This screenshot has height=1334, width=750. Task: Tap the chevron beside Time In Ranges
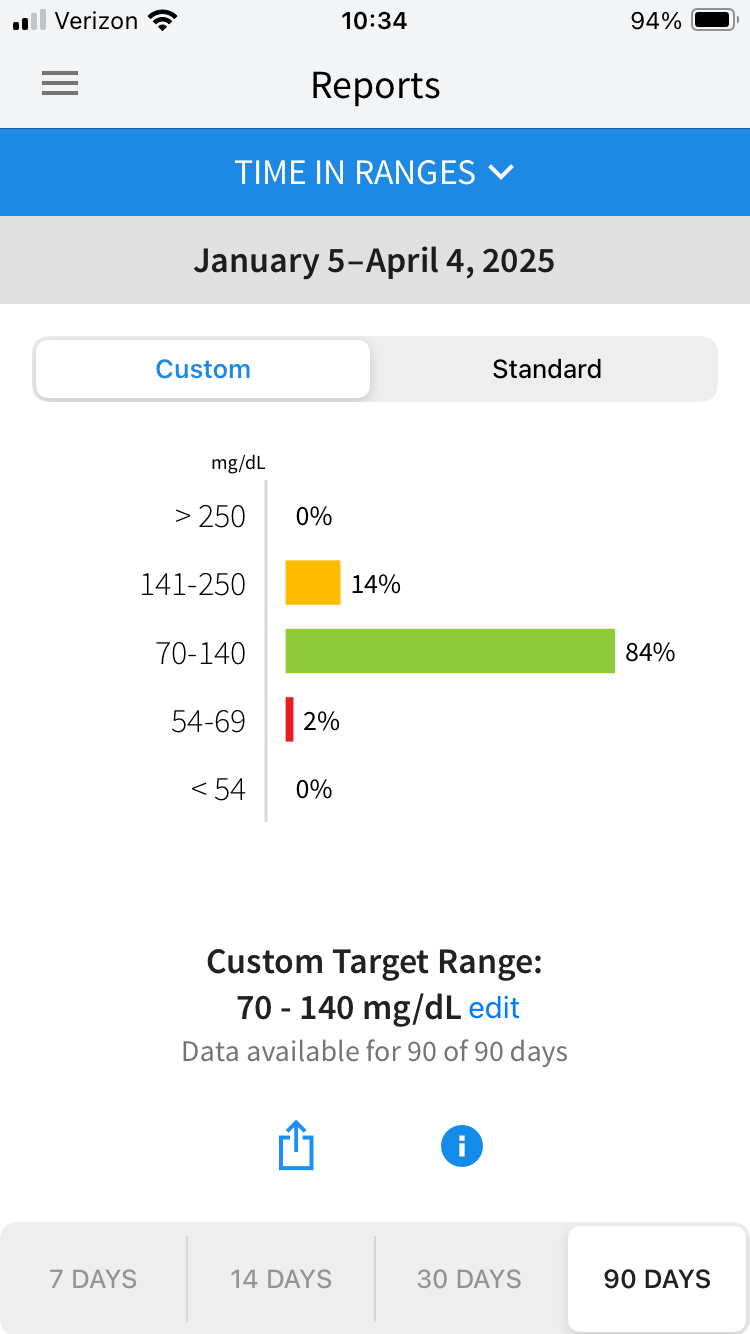click(501, 172)
